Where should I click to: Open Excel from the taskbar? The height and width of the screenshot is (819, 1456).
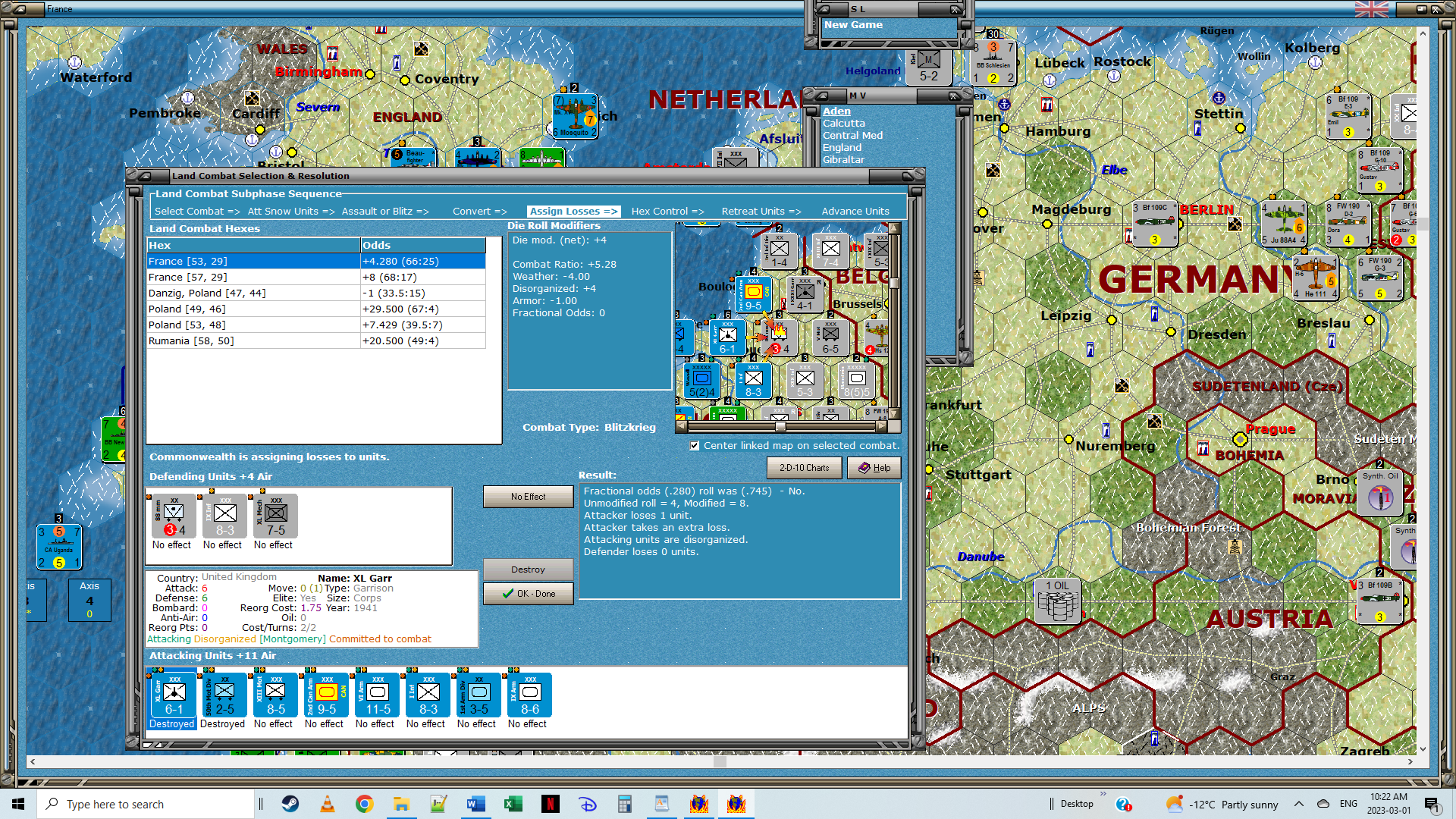pyautogui.click(x=513, y=804)
